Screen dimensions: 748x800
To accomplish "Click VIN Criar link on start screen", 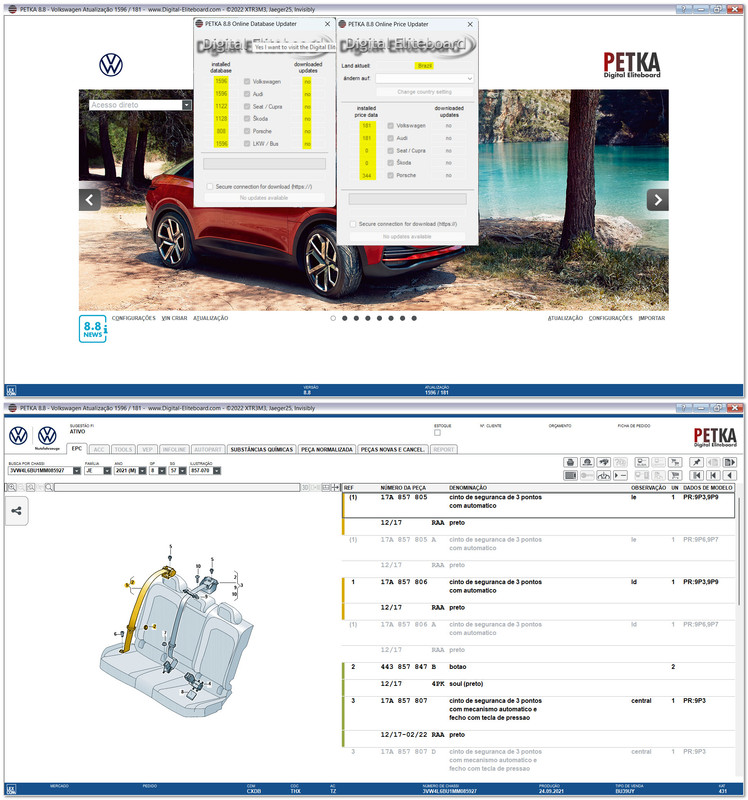I will point(174,318).
